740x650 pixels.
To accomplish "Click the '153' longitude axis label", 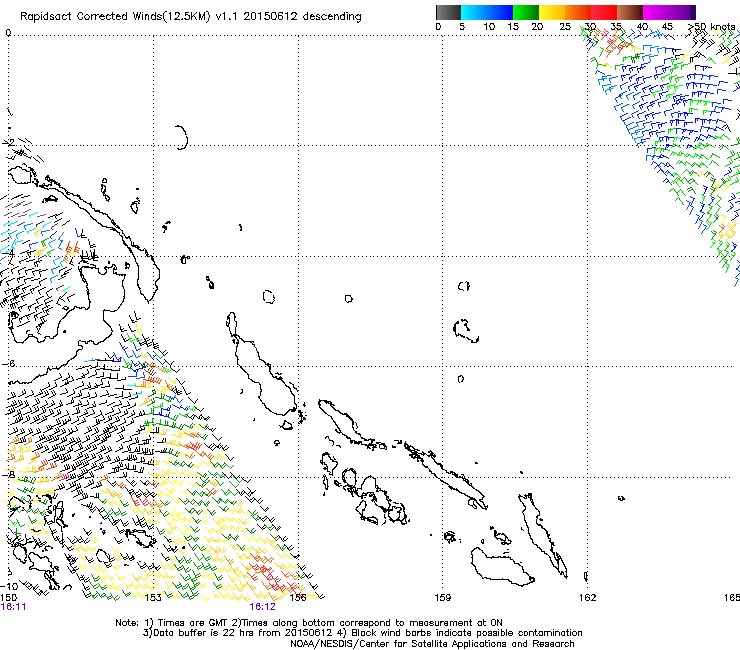I will tap(153, 598).
